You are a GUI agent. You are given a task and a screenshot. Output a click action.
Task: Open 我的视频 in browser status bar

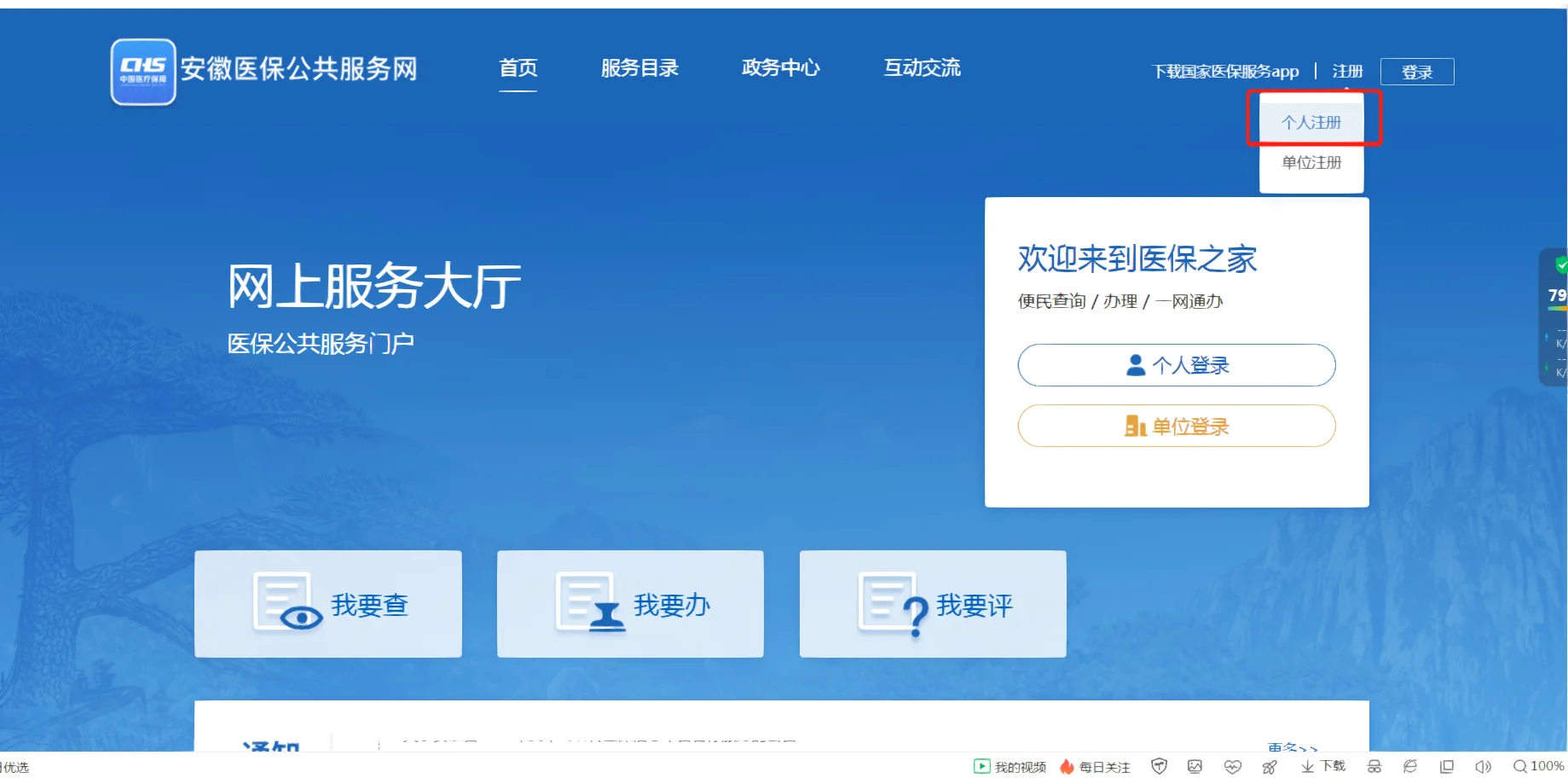pos(1010,767)
